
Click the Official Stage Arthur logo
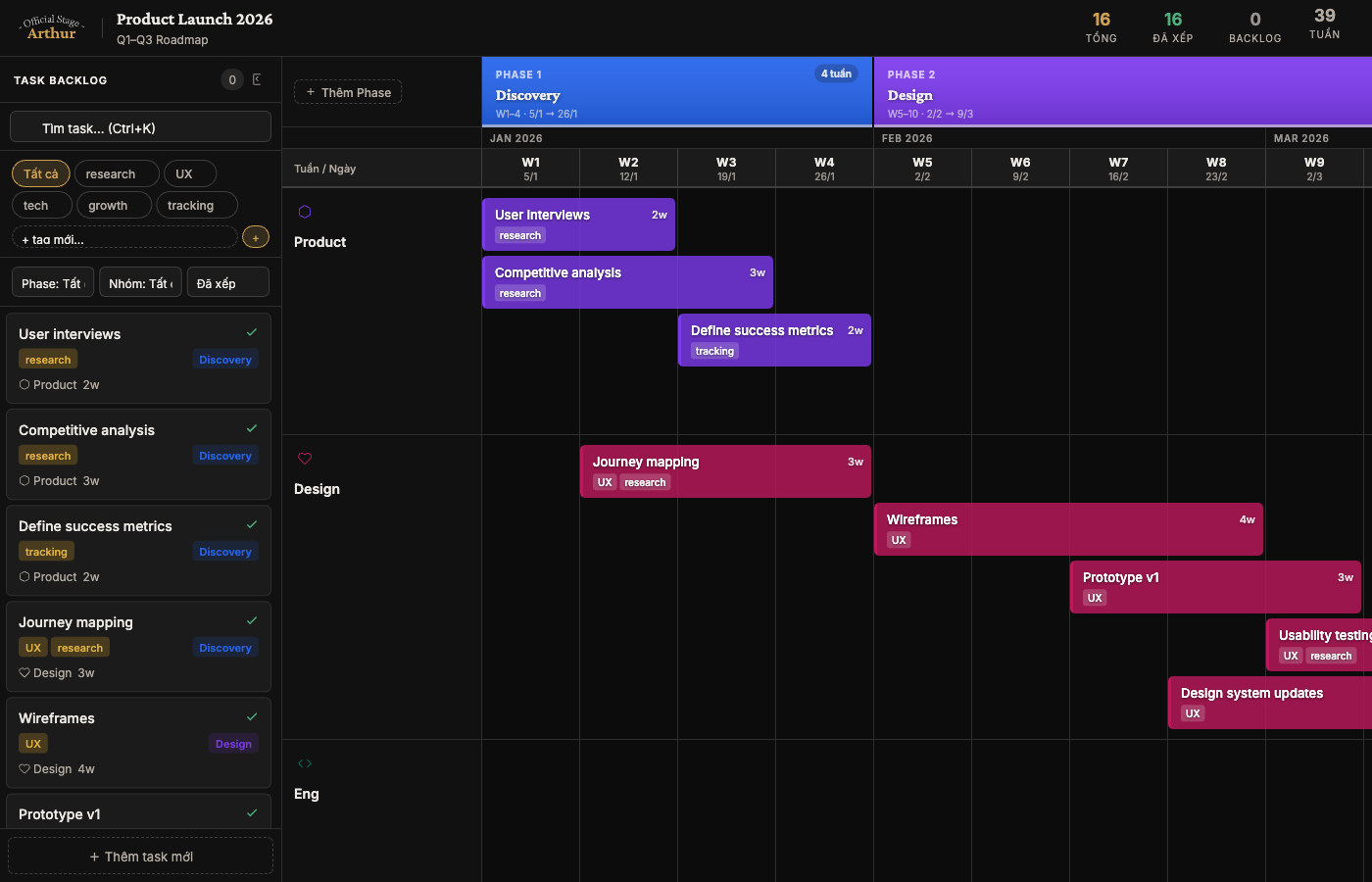coord(52,27)
